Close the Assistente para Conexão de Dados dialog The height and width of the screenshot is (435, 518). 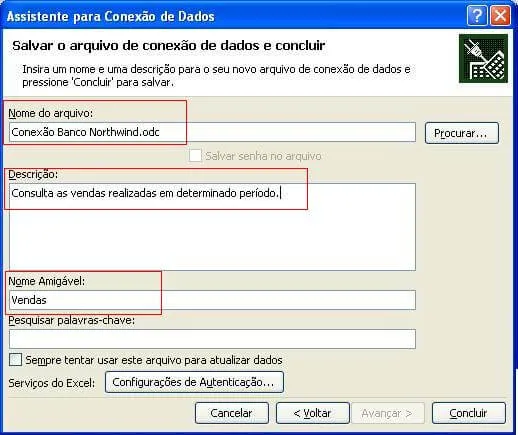pos(500,15)
